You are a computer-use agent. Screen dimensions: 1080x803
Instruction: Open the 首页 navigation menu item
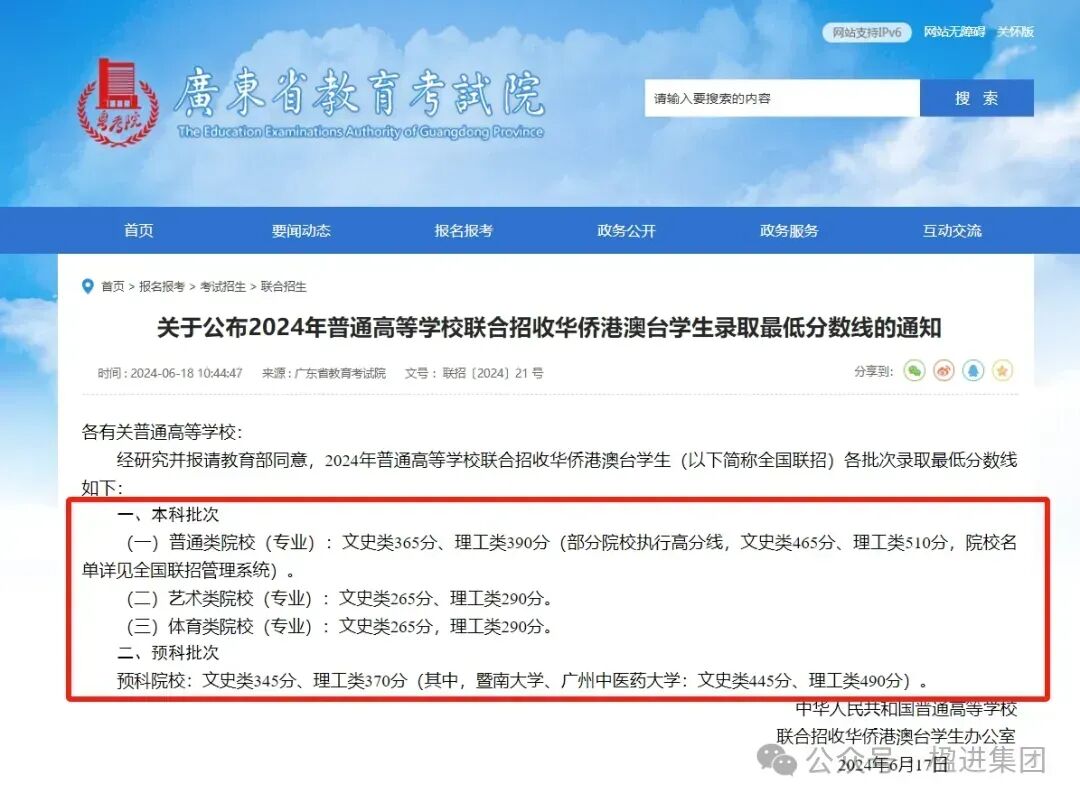pos(138,231)
